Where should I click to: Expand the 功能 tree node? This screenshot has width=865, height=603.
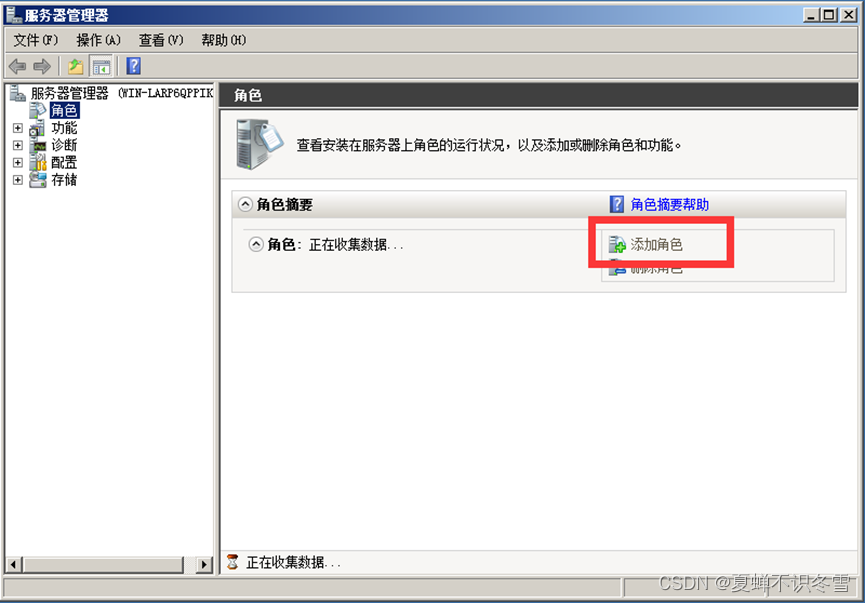point(18,128)
